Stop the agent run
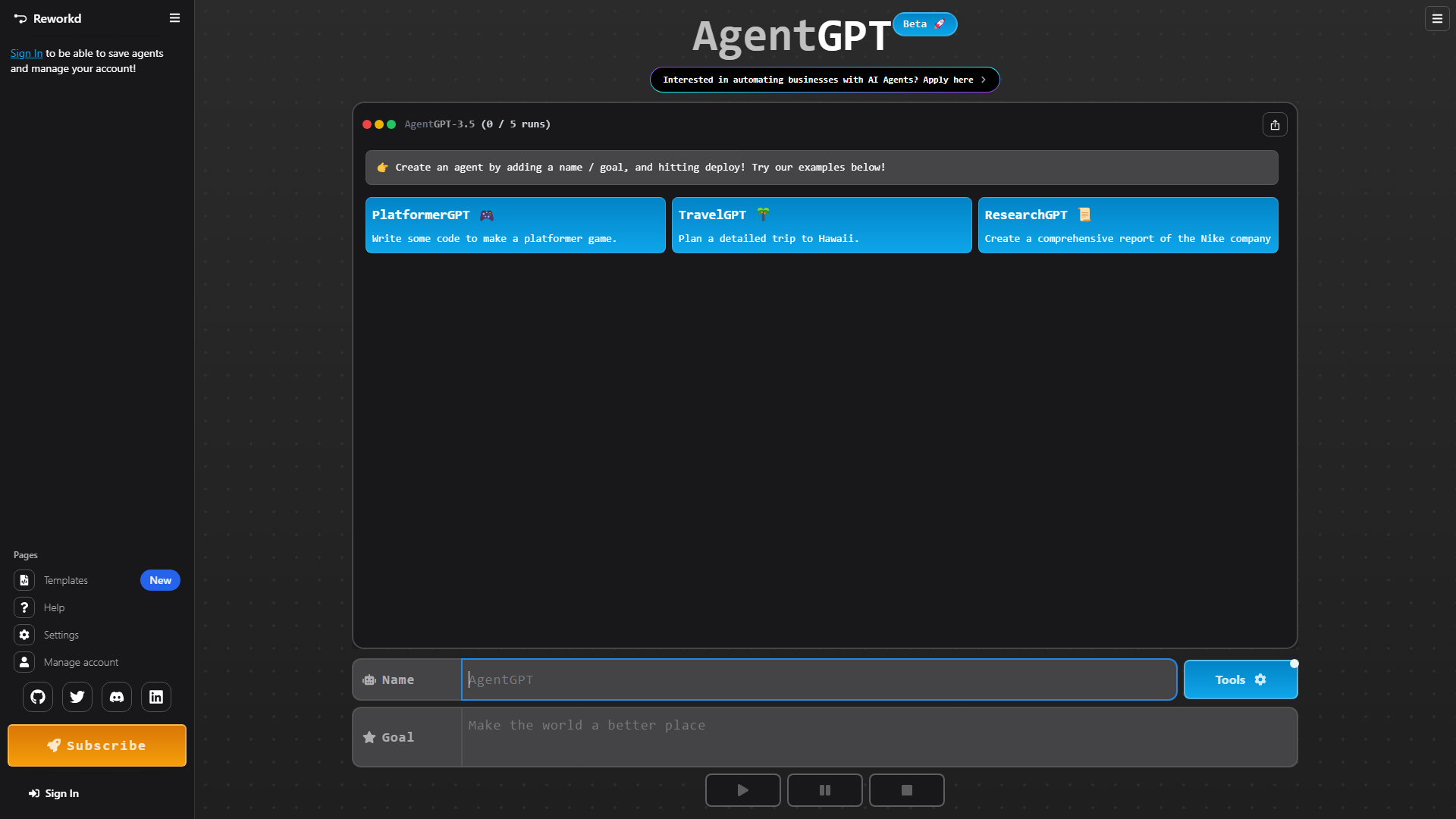This screenshot has height=819, width=1456. tap(907, 790)
